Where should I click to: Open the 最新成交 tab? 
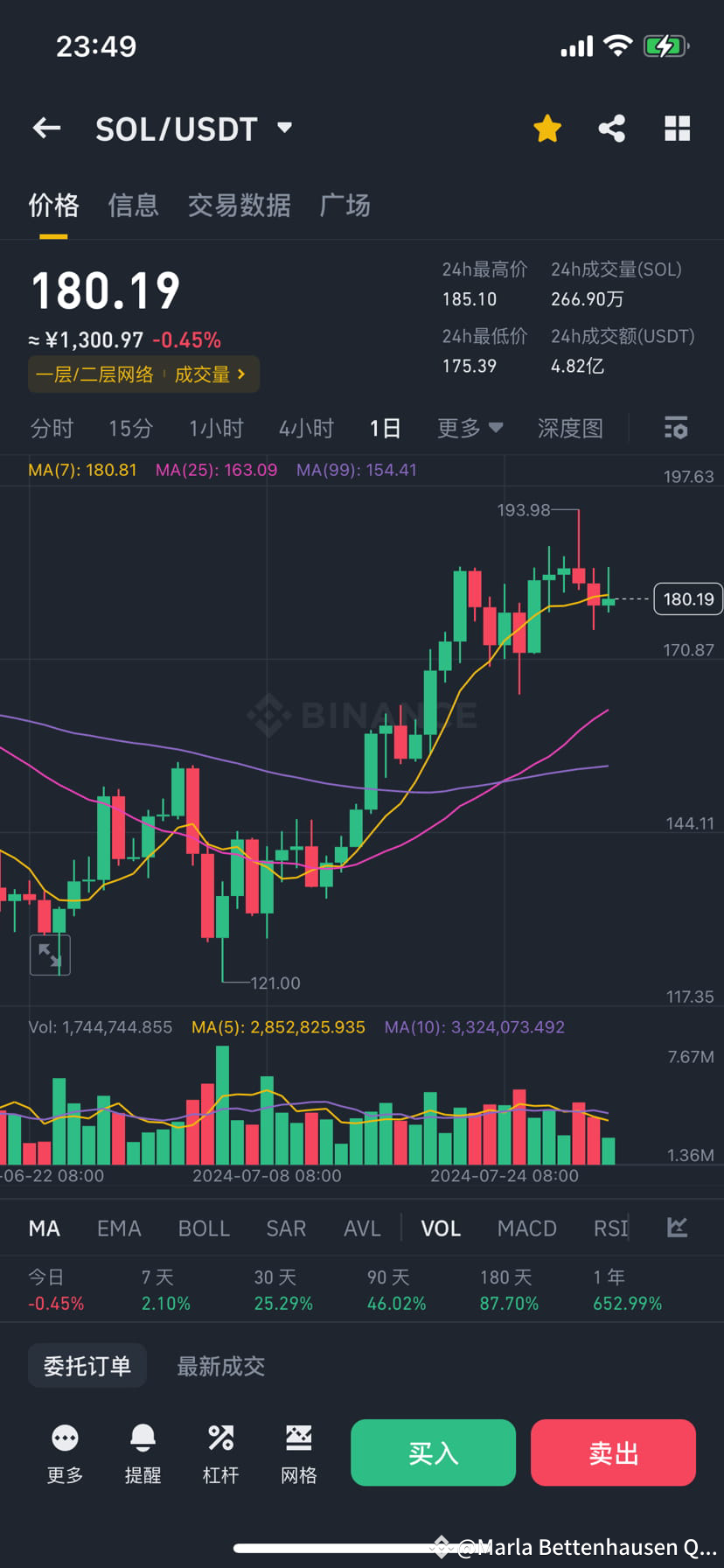(219, 1365)
